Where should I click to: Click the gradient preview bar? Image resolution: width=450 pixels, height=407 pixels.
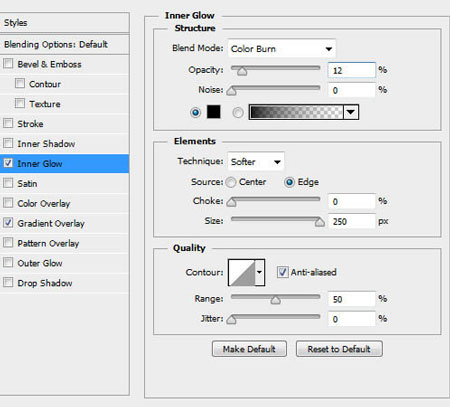(x=296, y=112)
